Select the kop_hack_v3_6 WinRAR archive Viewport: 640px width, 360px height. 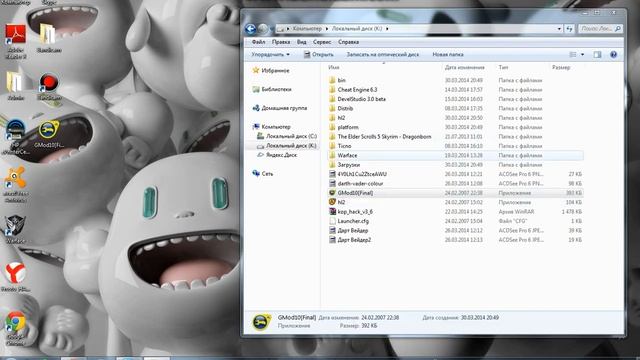coord(355,211)
